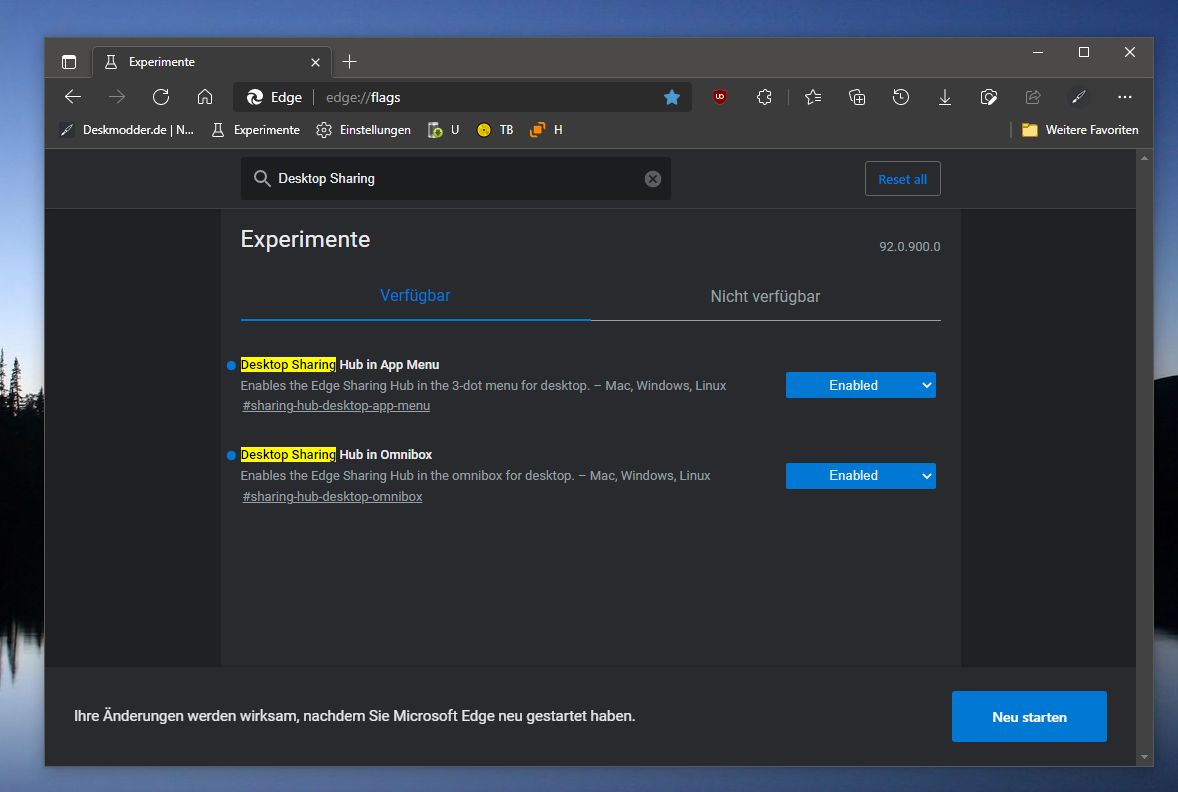Click the Edge logo in address bar
Screen dimensions: 1178x792
point(255,97)
